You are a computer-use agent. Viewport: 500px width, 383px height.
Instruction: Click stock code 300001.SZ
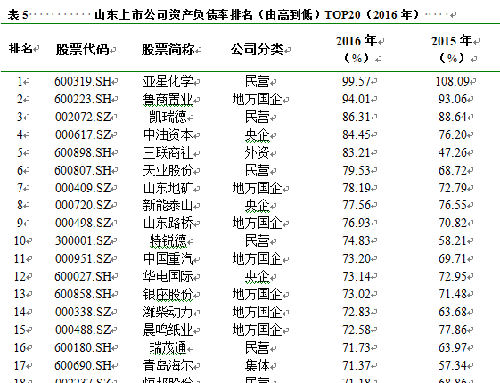click(x=83, y=241)
